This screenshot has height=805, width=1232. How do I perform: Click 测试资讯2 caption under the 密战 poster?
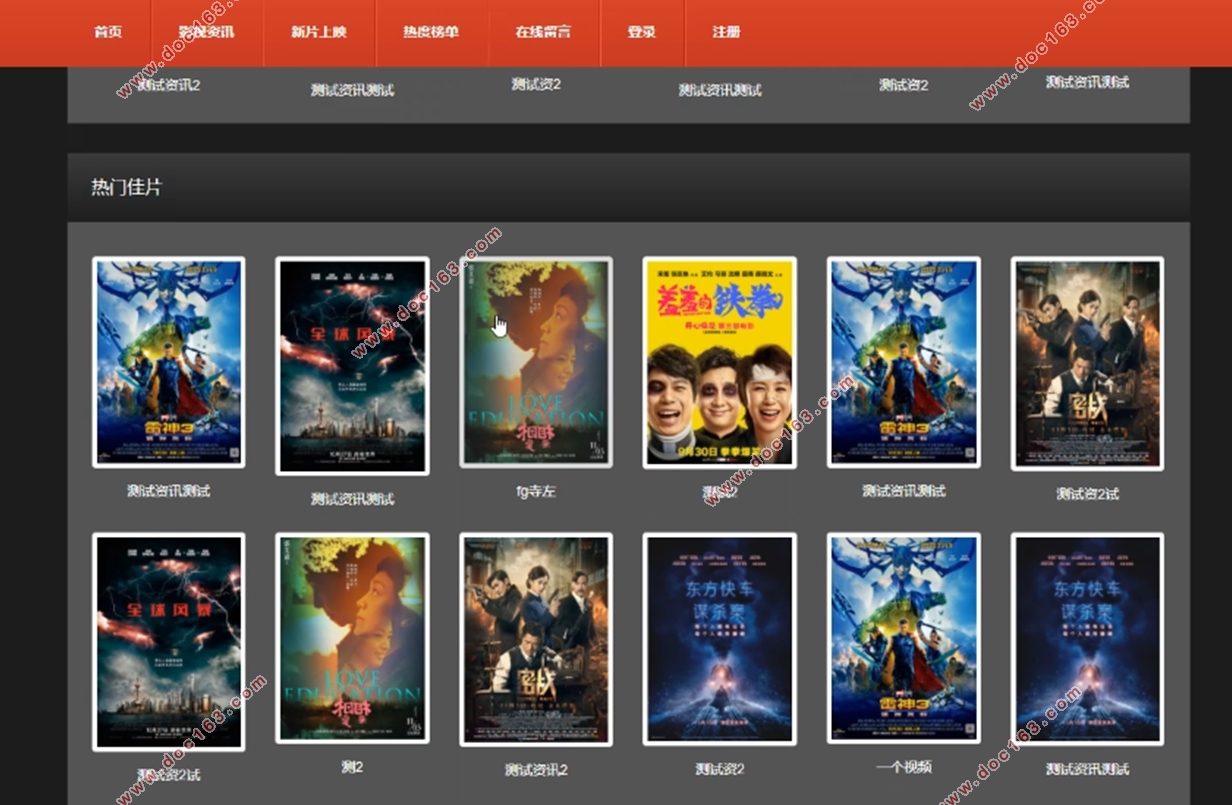pos(536,770)
